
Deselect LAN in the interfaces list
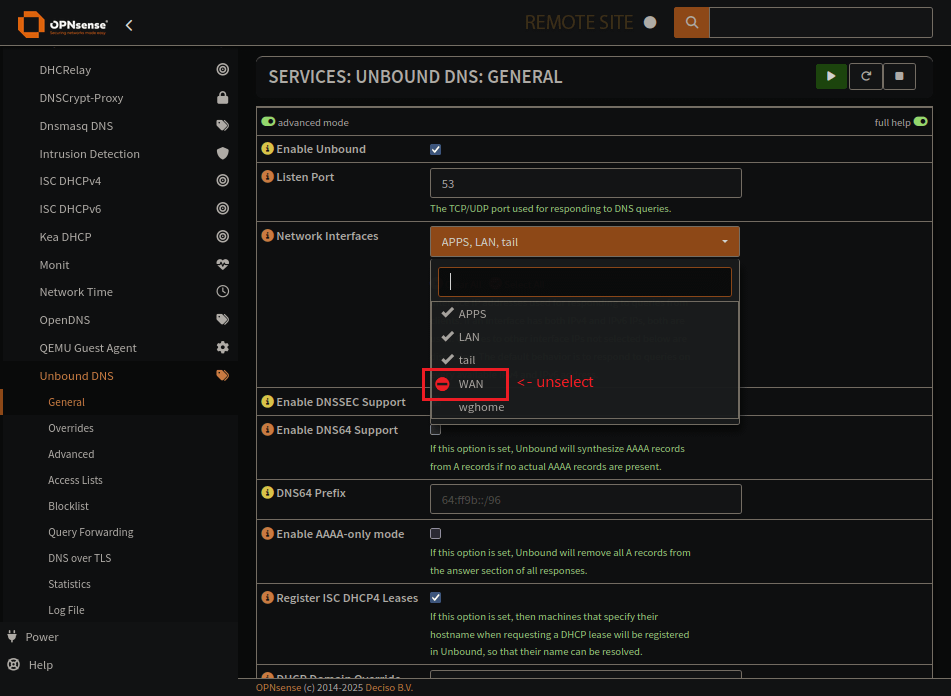click(585, 336)
